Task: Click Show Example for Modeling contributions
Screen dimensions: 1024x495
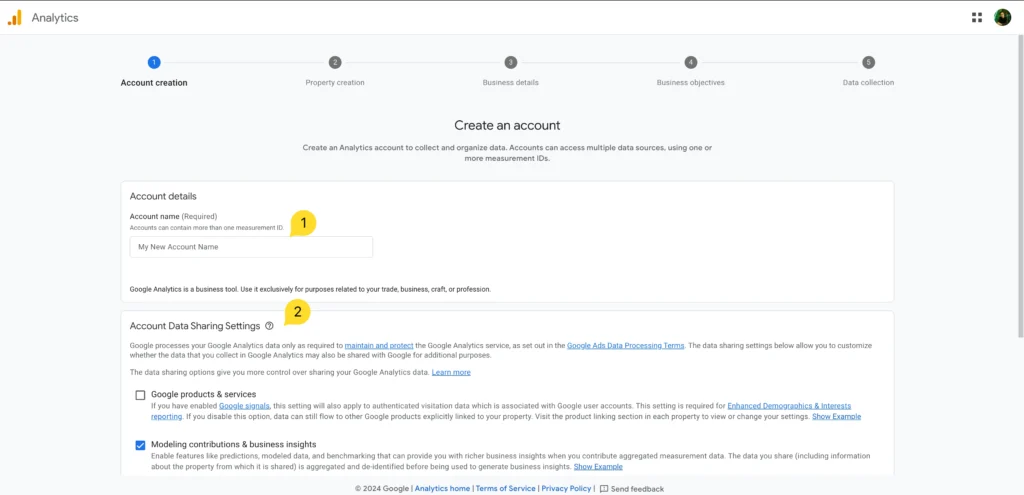Action: point(598,467)
